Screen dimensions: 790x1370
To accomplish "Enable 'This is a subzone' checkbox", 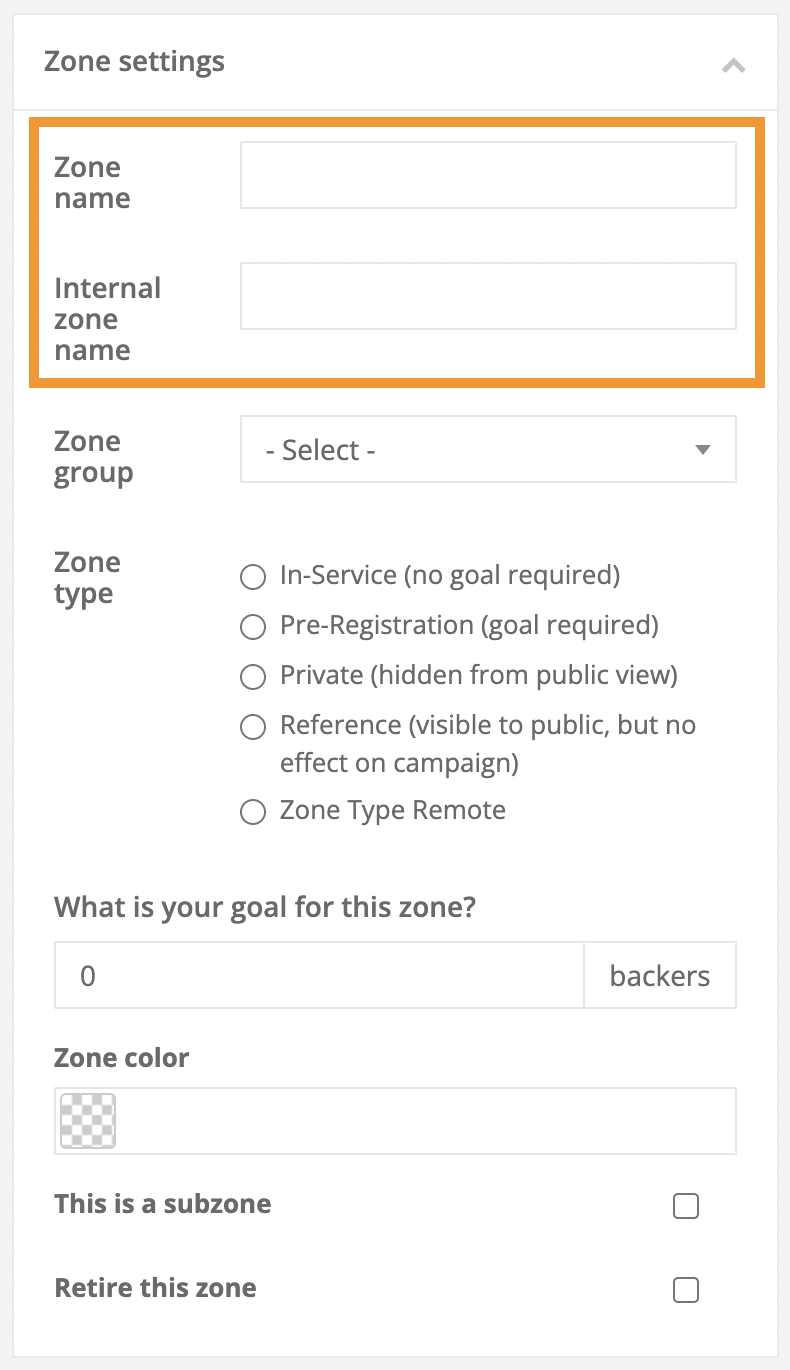I will pos(686,1206).
